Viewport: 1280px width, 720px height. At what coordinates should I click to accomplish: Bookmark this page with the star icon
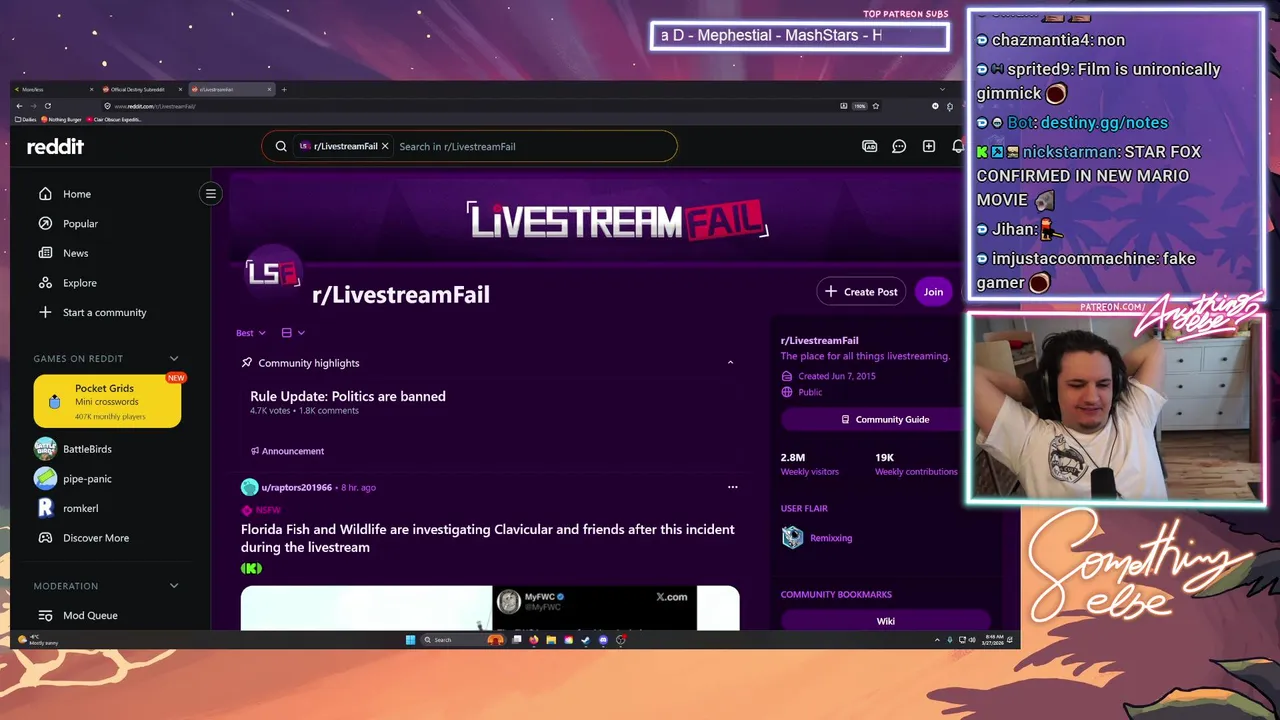[876, 106]
